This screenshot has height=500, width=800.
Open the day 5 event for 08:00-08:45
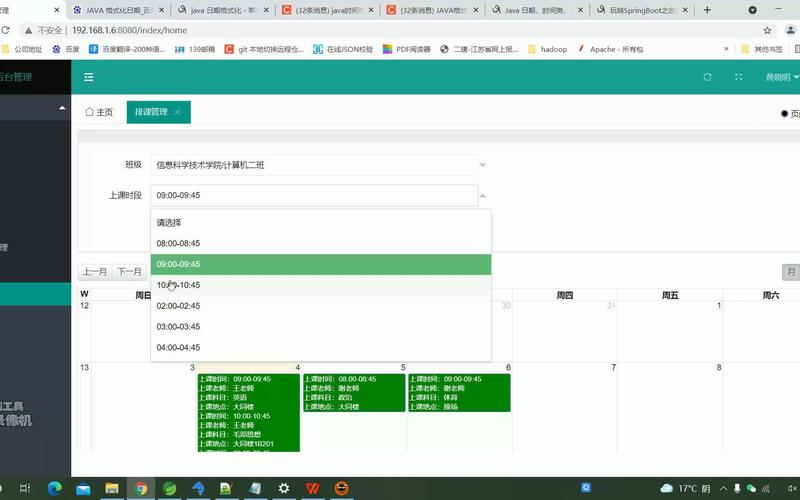354,393
